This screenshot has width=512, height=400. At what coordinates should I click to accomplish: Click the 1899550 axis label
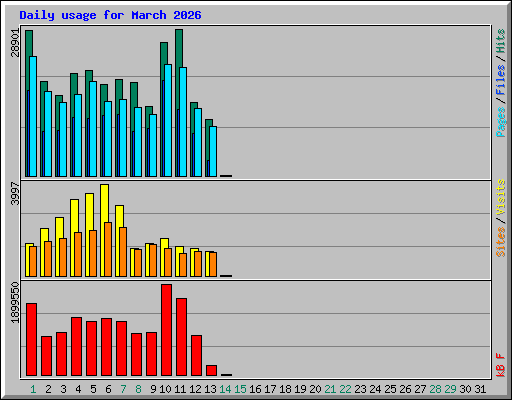point(15,303)
